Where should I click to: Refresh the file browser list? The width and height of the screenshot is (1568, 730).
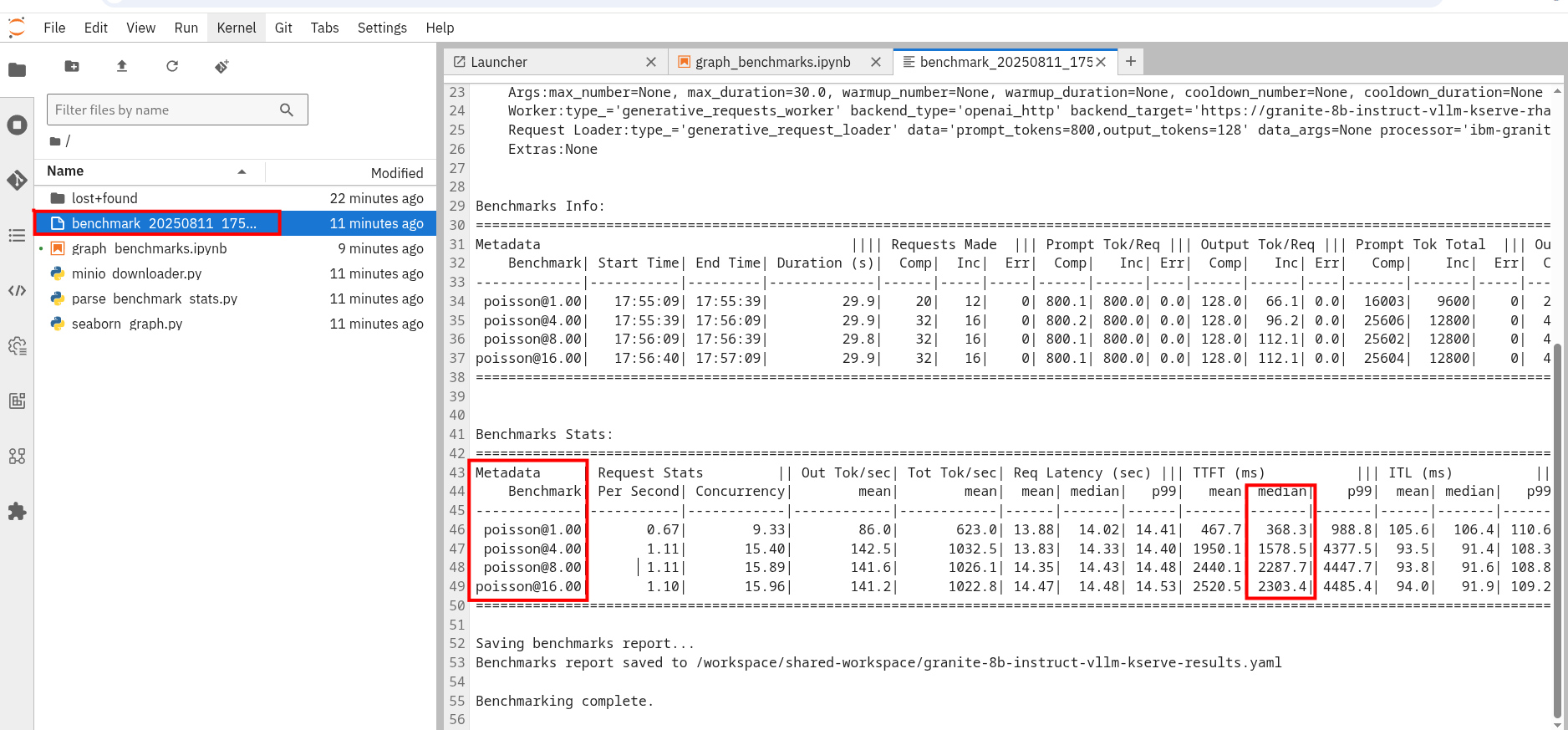coord(172,66)
